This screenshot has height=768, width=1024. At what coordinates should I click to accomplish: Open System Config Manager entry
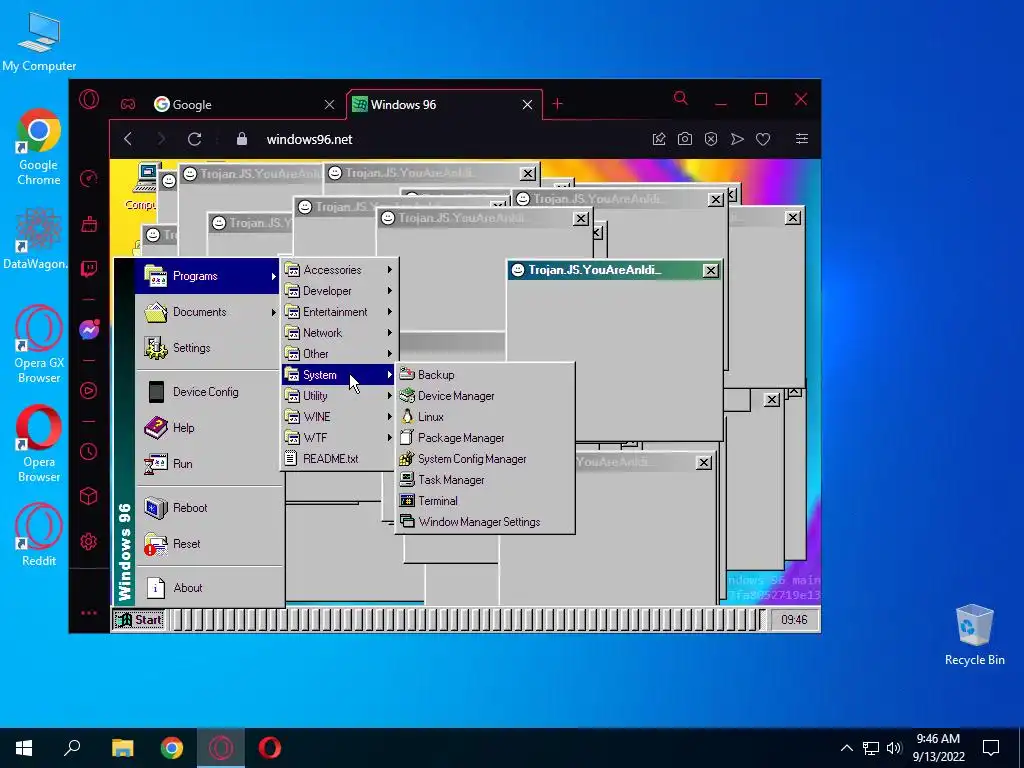pos(485,458)
